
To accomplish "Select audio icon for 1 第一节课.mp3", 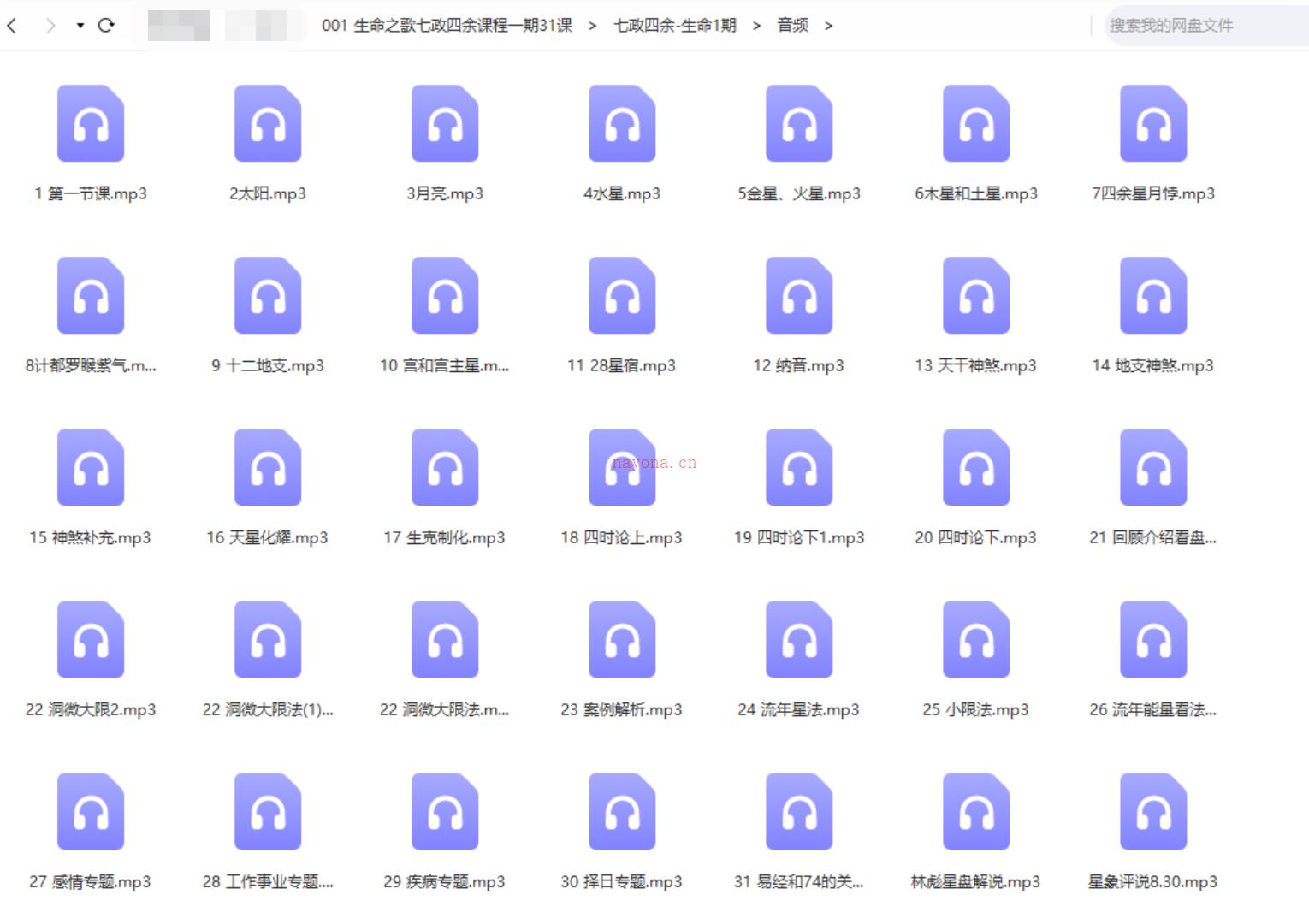I will coord(91,123).
